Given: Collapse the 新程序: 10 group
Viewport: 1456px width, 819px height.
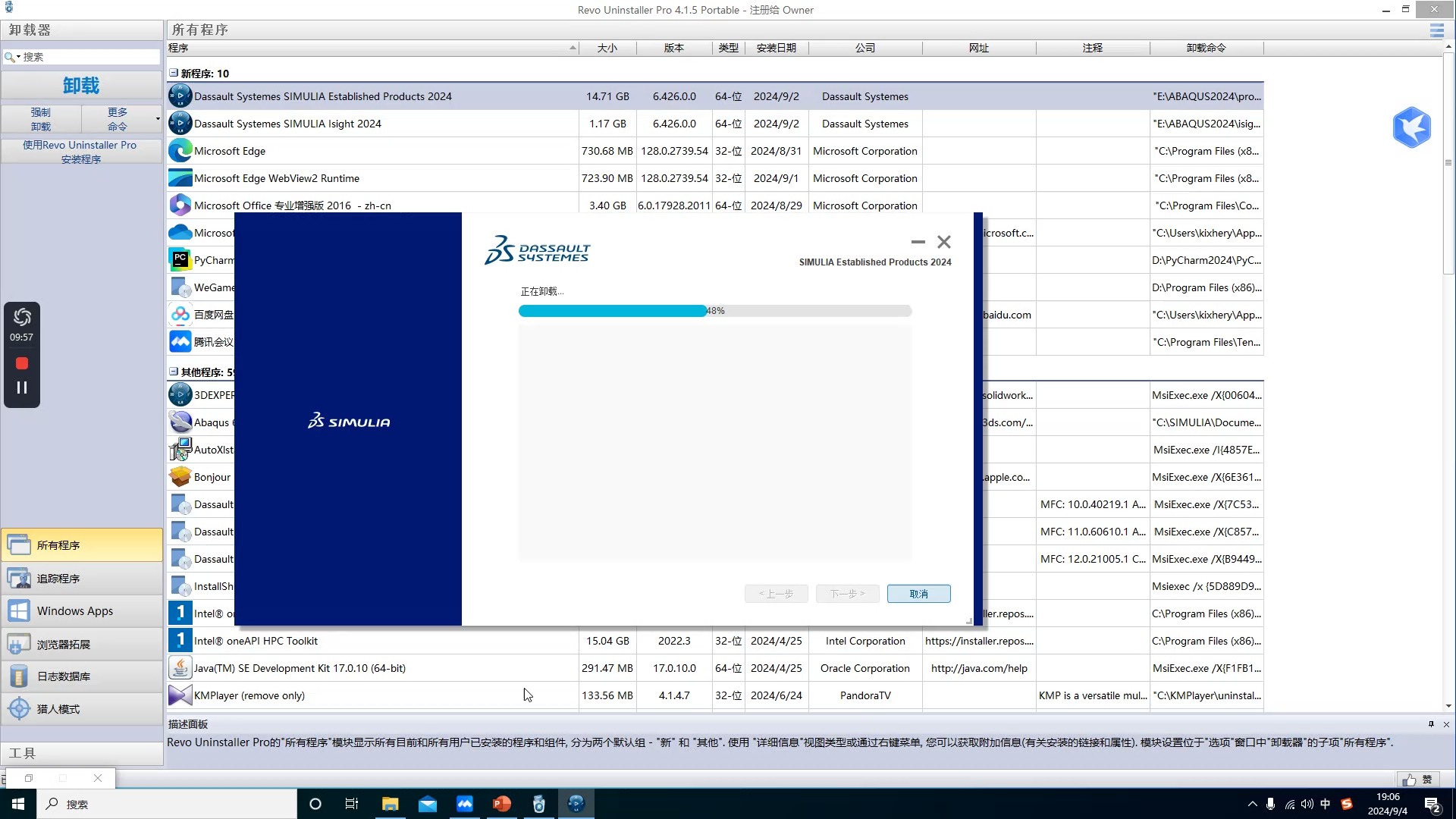Looking at the screenshot, I should click(x=174, y=73).
